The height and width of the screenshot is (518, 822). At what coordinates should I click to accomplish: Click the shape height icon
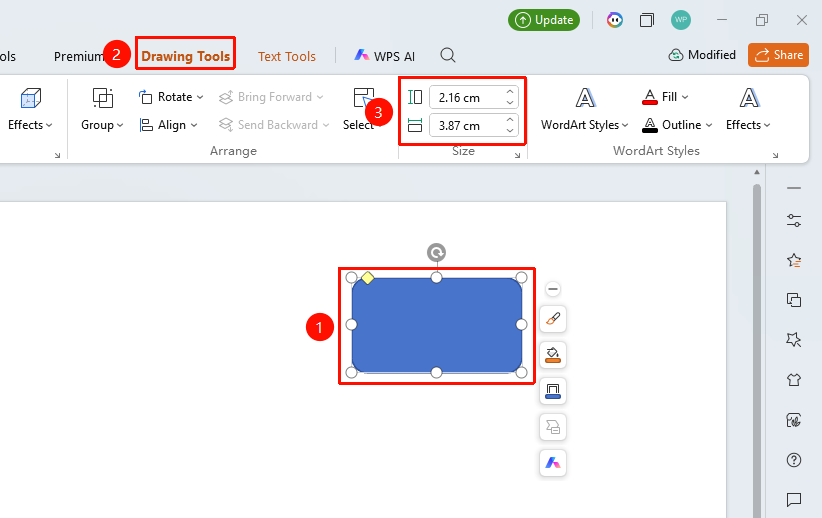coord(415,97)
